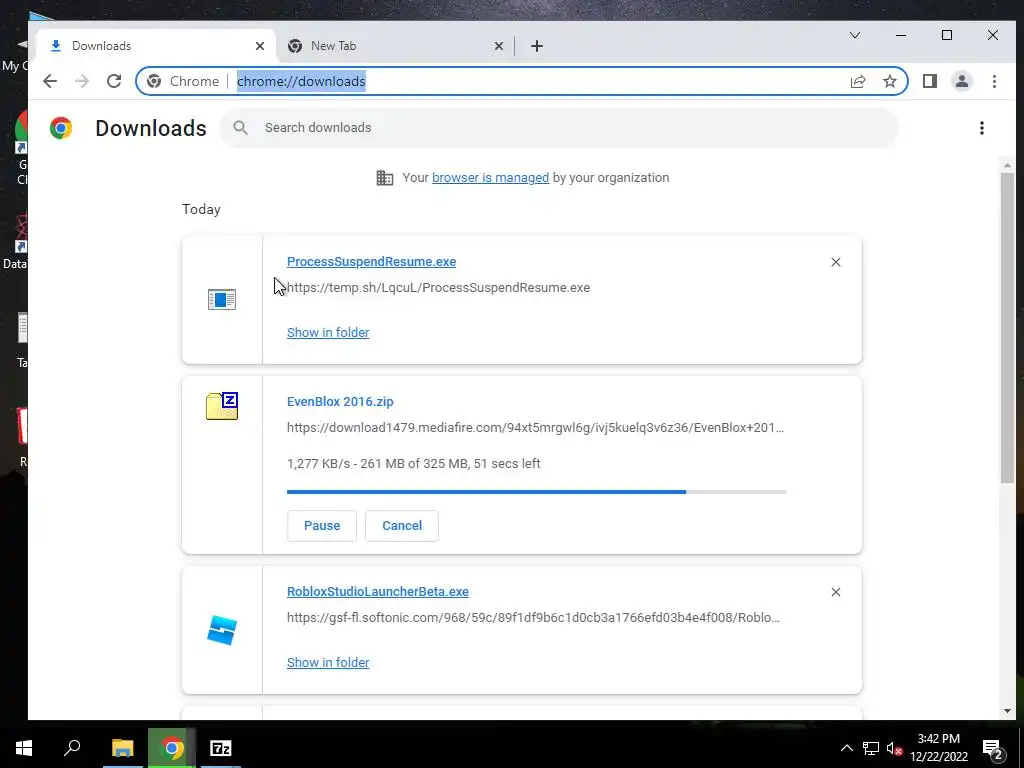Share this page via the address bar icon
1024x768 pixels.
(x=858, y=81)
